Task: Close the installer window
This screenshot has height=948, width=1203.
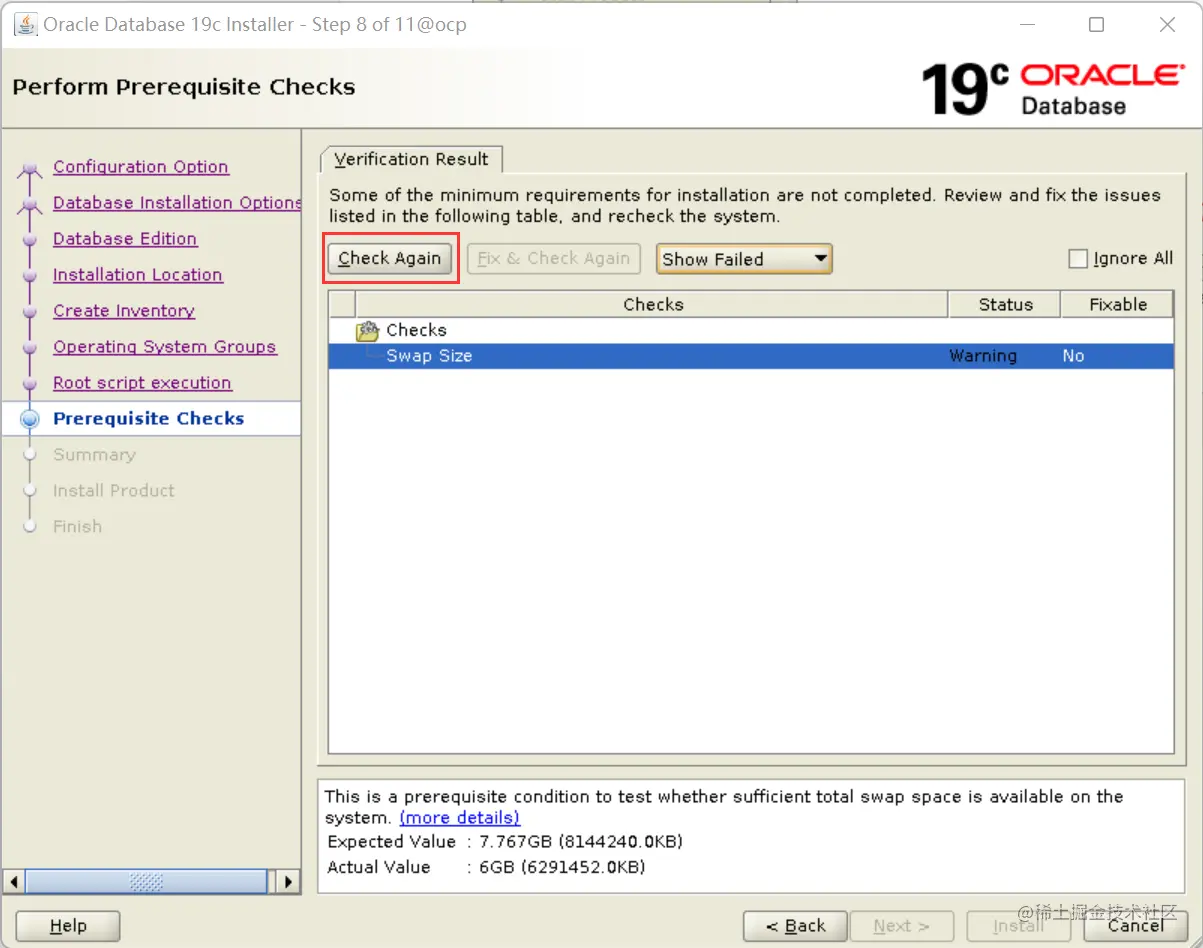Action: click(x=1167, y=25)
